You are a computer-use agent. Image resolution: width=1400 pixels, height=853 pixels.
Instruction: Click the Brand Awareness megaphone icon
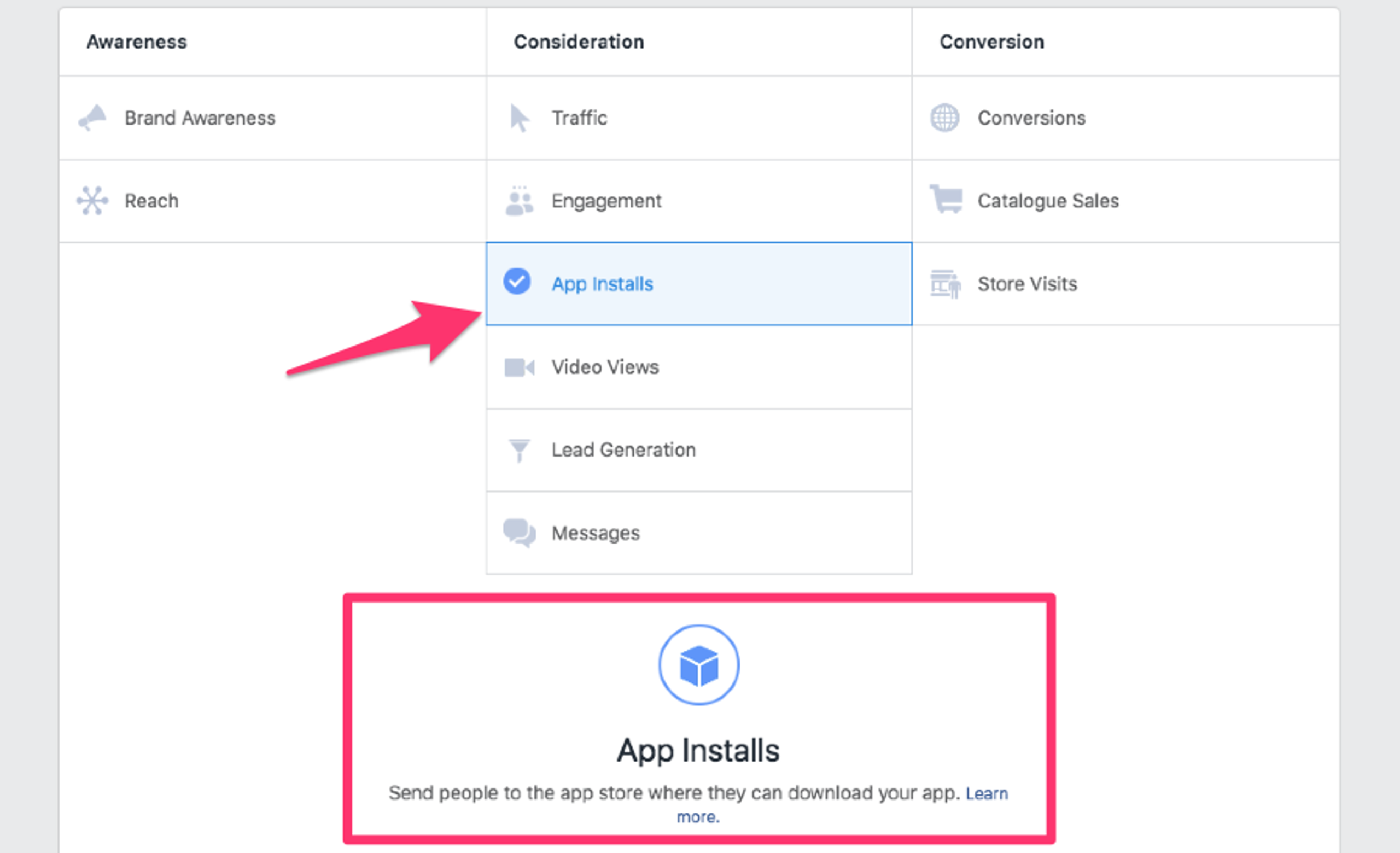92,118
